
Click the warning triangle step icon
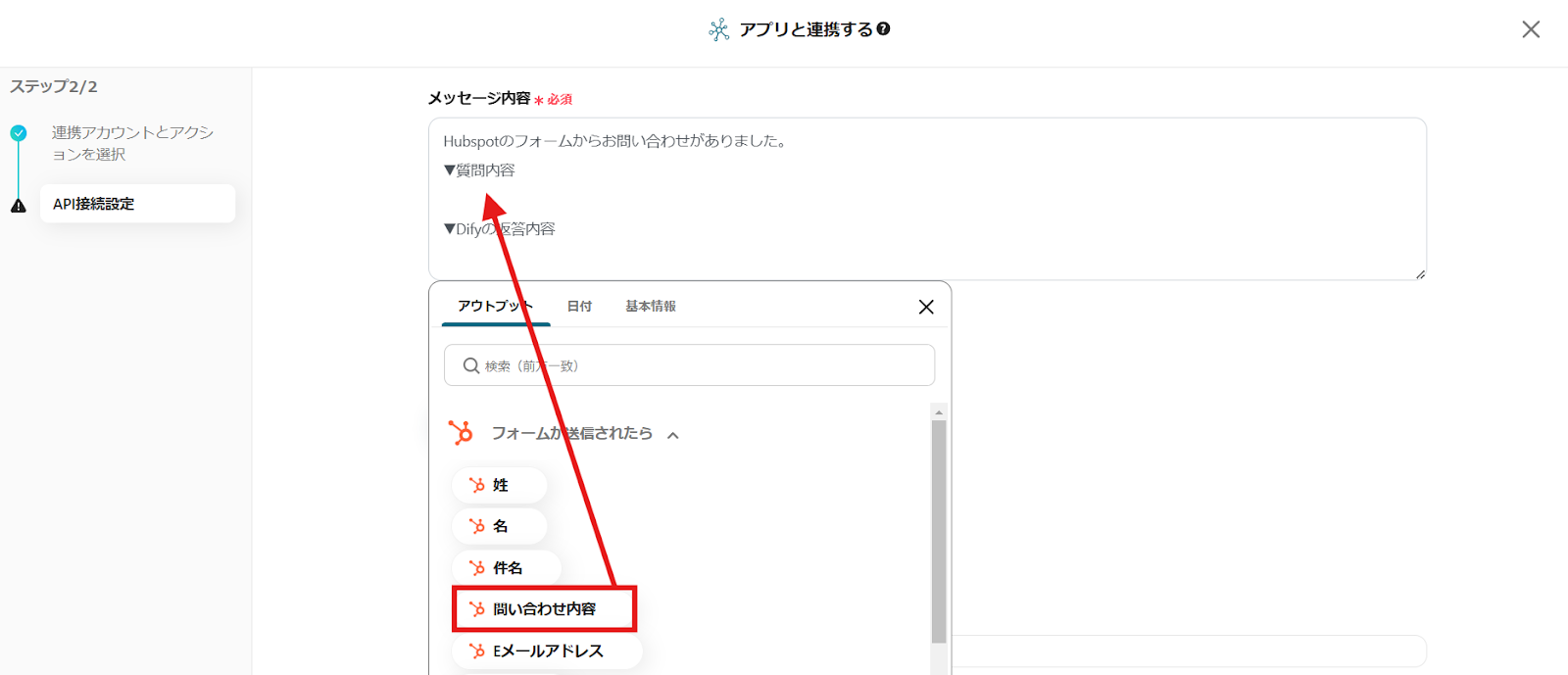point(19,206)
